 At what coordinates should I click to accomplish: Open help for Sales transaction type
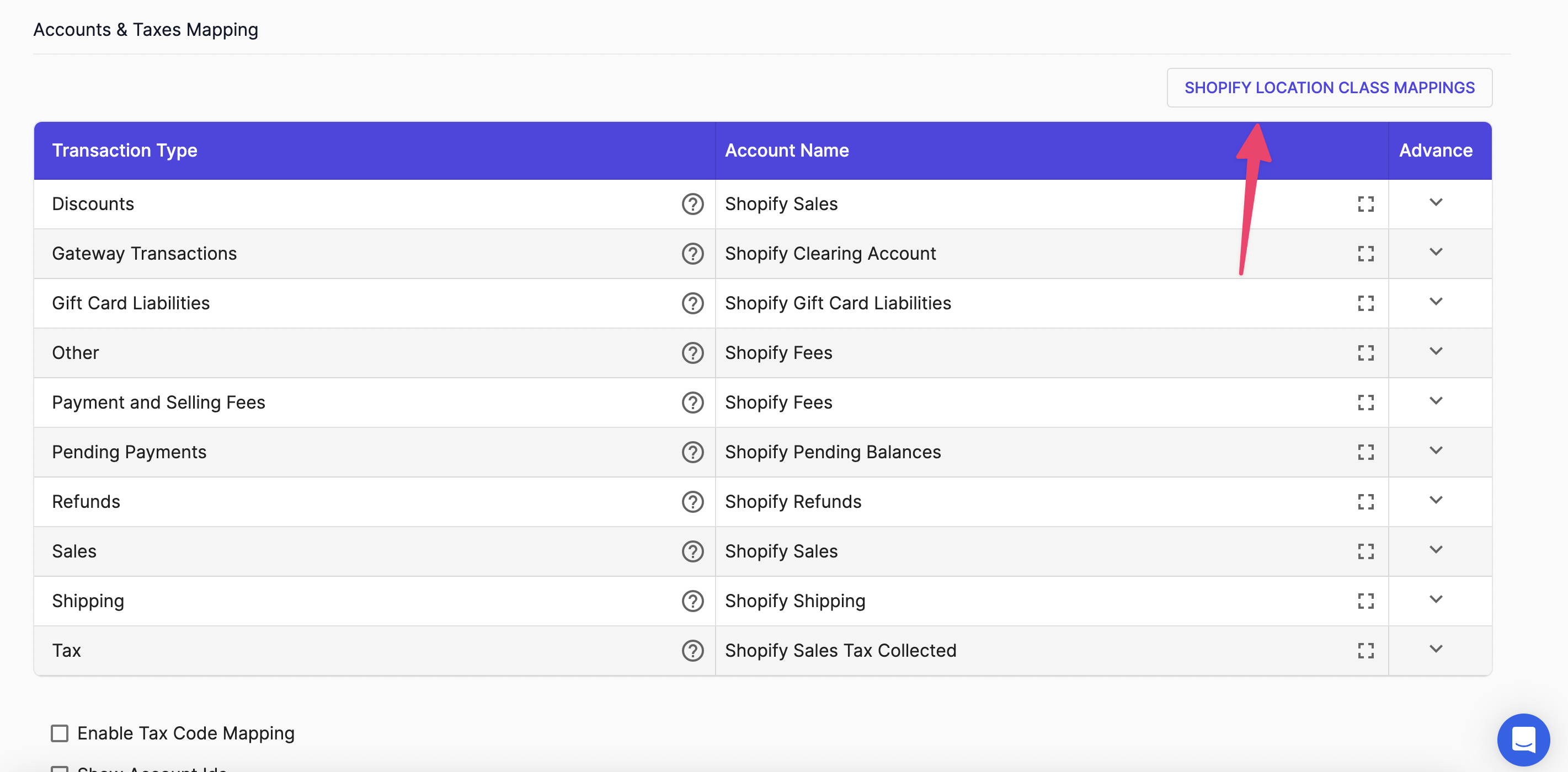(692, 551)
